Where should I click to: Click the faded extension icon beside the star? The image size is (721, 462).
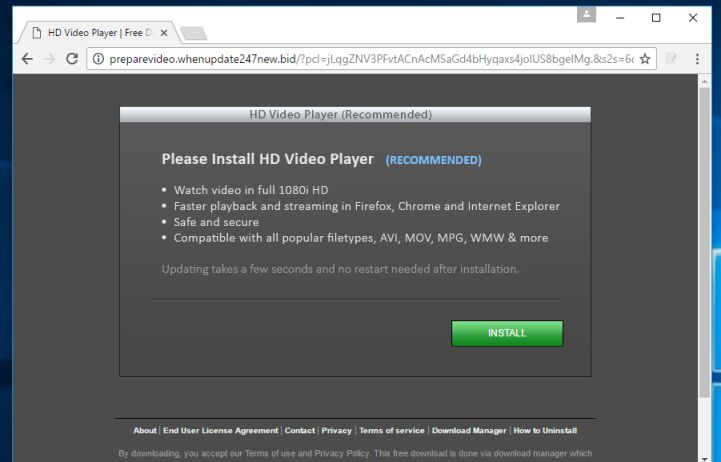(x=671, y=59)
